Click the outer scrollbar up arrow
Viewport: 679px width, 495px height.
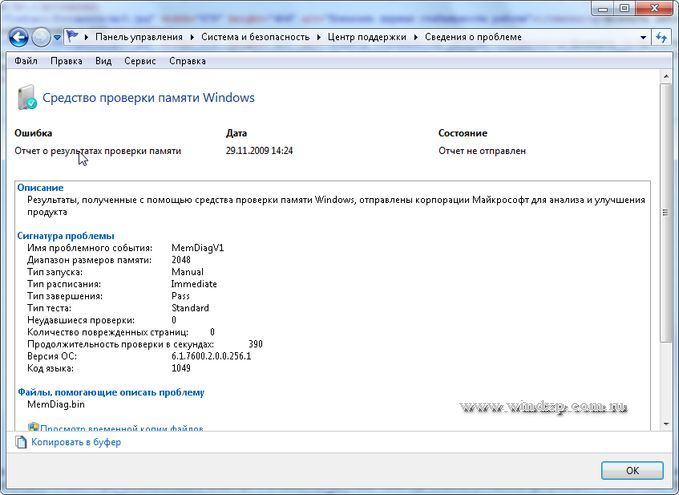click(666, 77)
